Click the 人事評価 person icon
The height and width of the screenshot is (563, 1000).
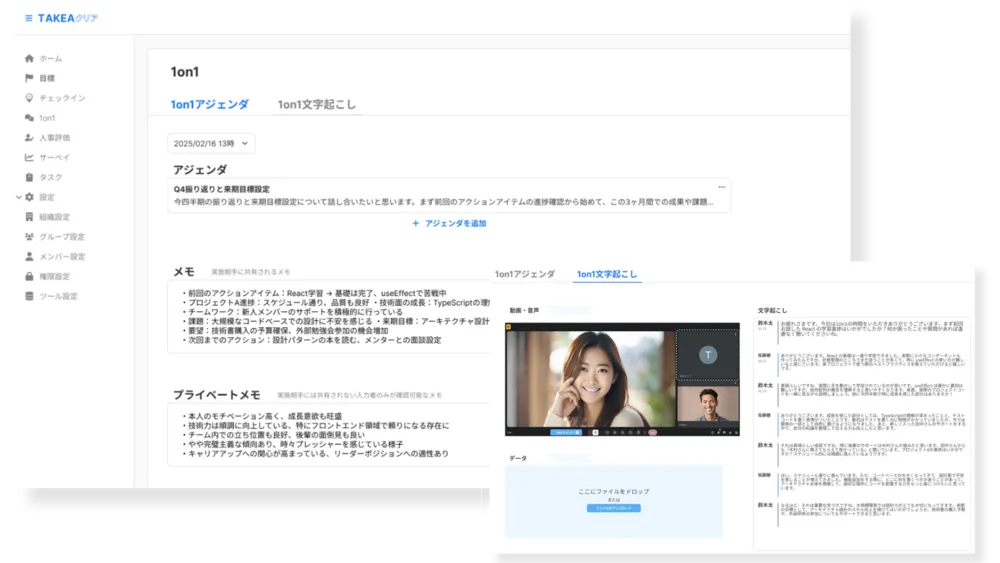click(29, 138)
